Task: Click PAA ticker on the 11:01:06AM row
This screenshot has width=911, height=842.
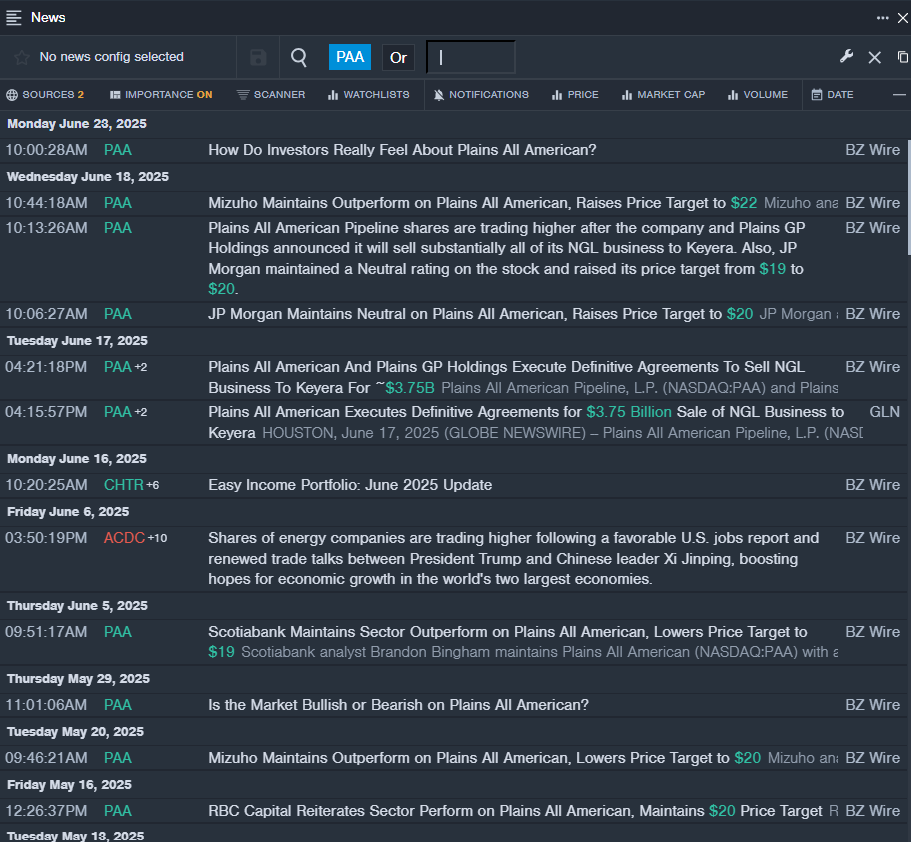Action: coord(118,705)
